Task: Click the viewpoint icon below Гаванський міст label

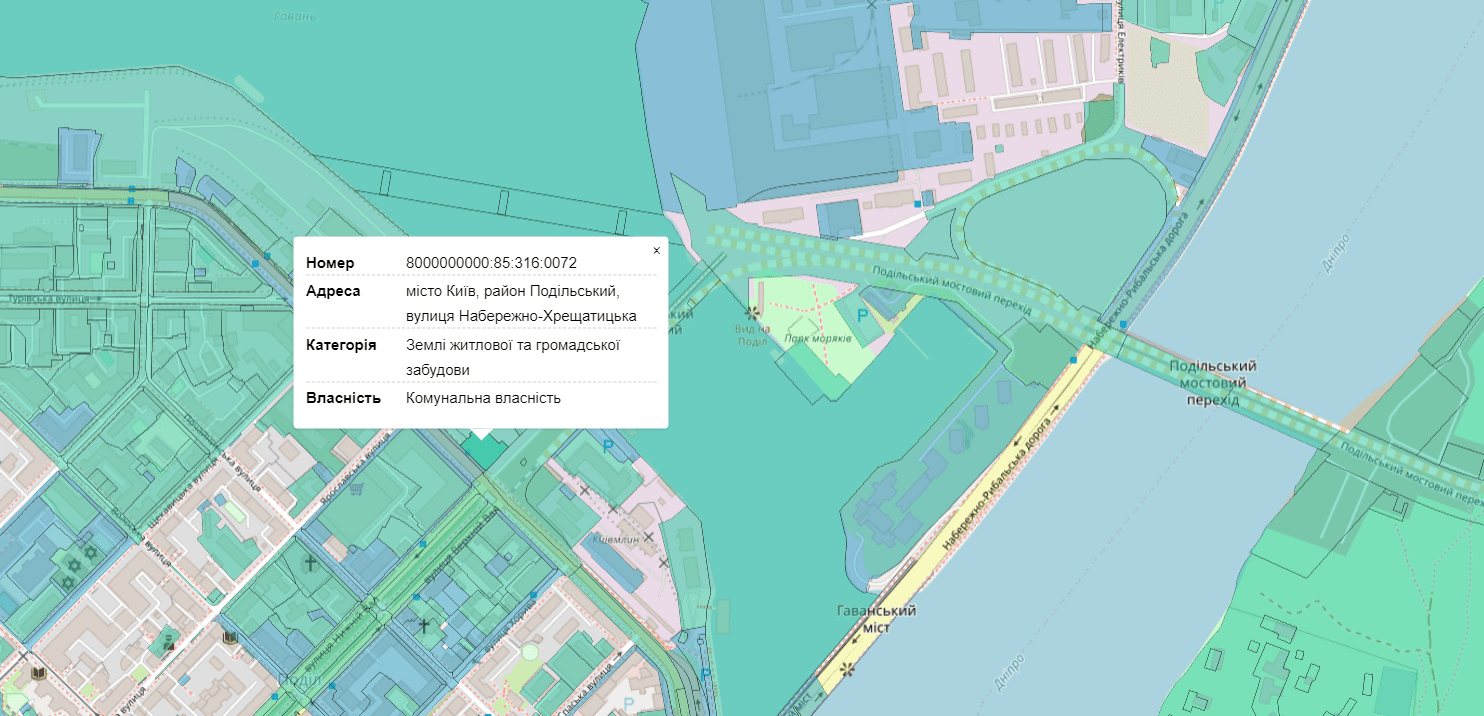Action: 848,668
